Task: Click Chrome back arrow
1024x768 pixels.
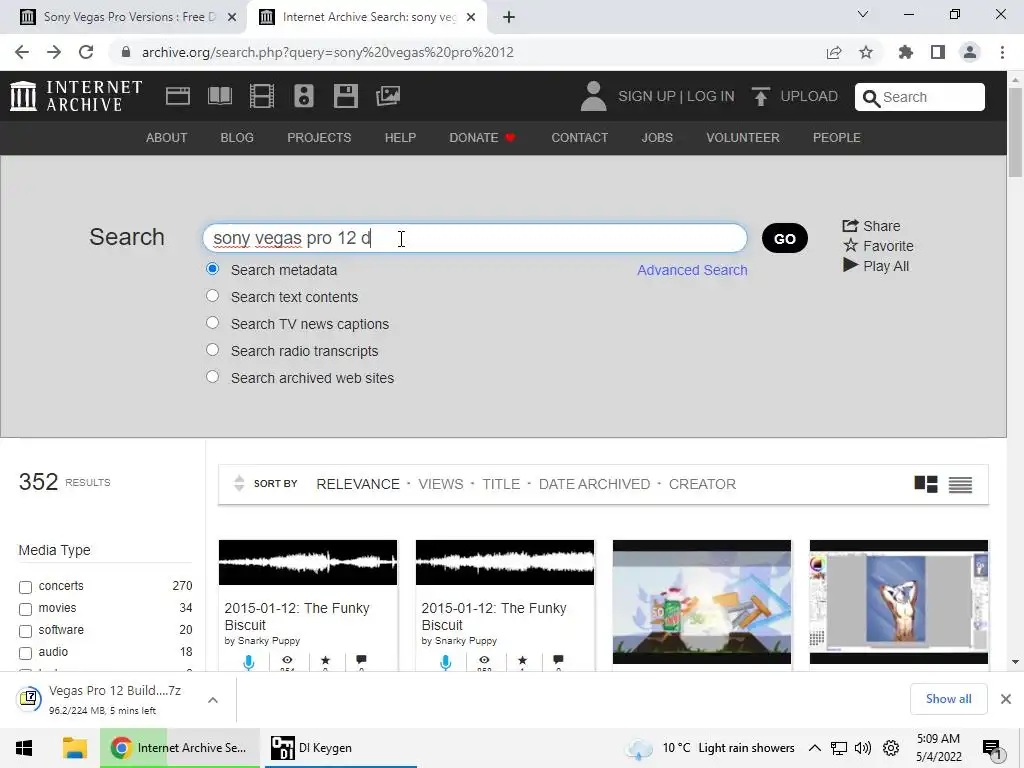Action: (22, 52)
